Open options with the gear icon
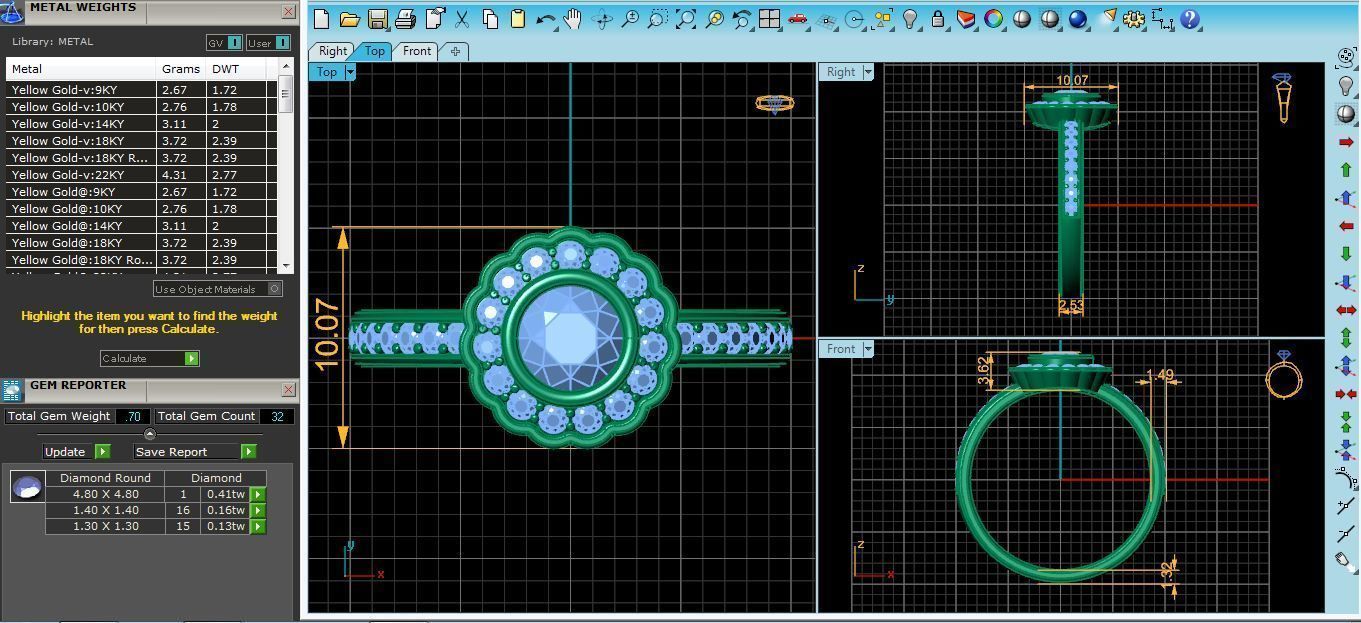This screenshot has width=1361, height=623. (x=1134, y=19)
